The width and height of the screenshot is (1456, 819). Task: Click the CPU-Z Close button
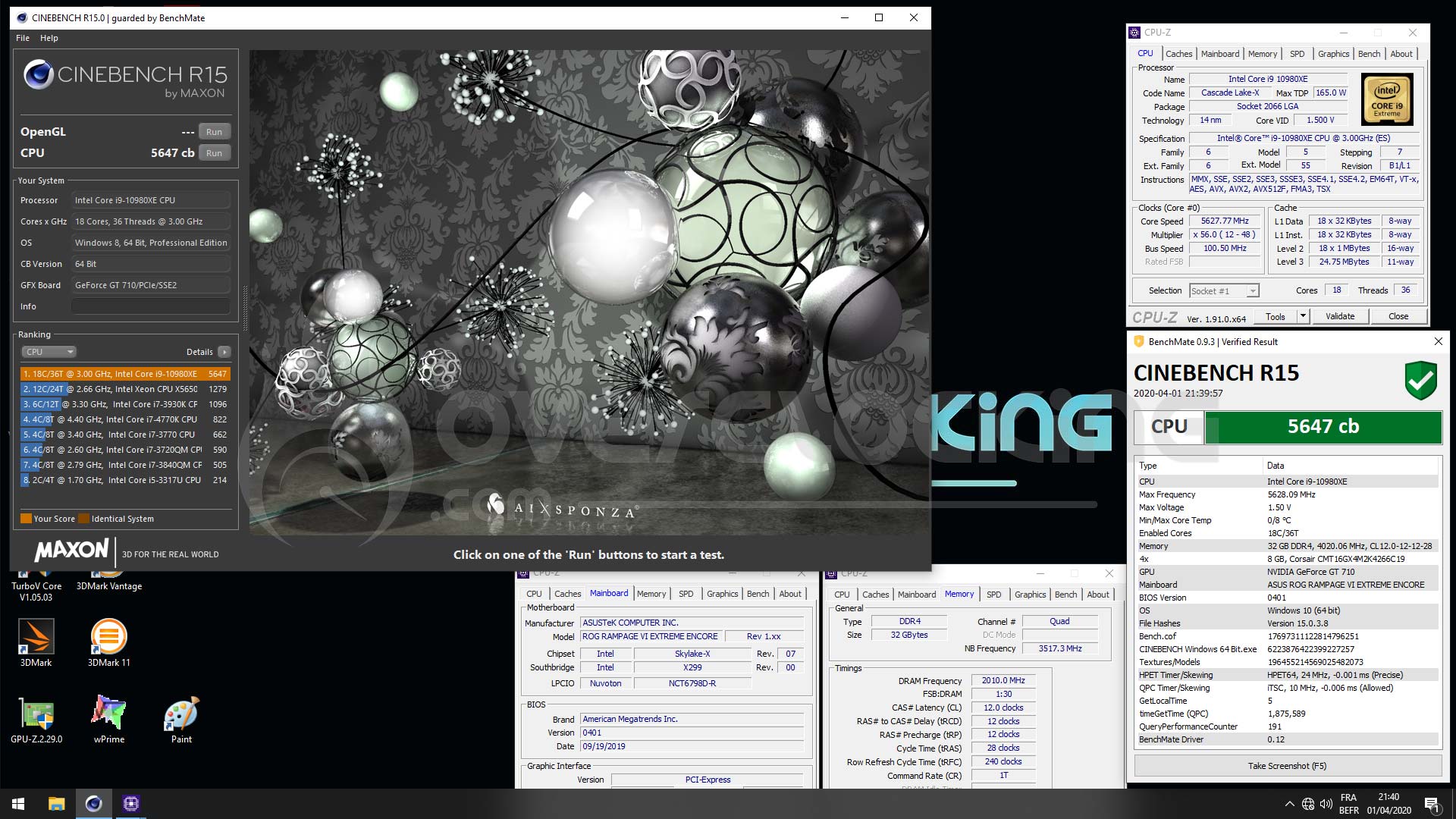(1398, 316)
